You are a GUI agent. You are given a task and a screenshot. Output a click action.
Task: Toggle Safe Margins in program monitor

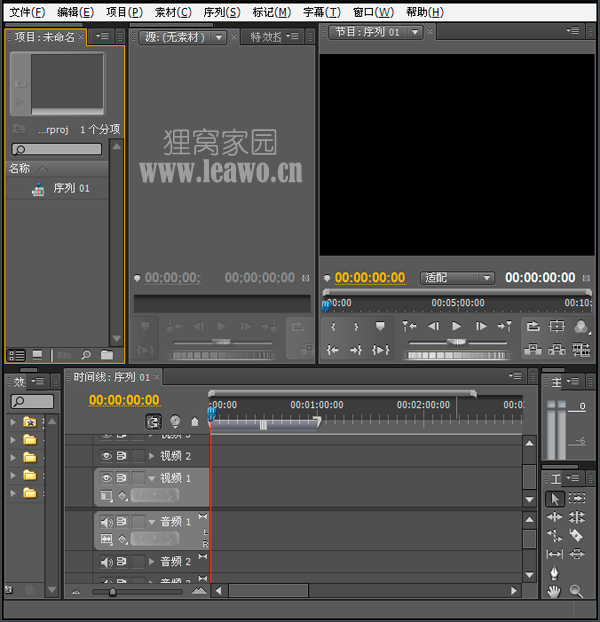click(x=556, y=326)
